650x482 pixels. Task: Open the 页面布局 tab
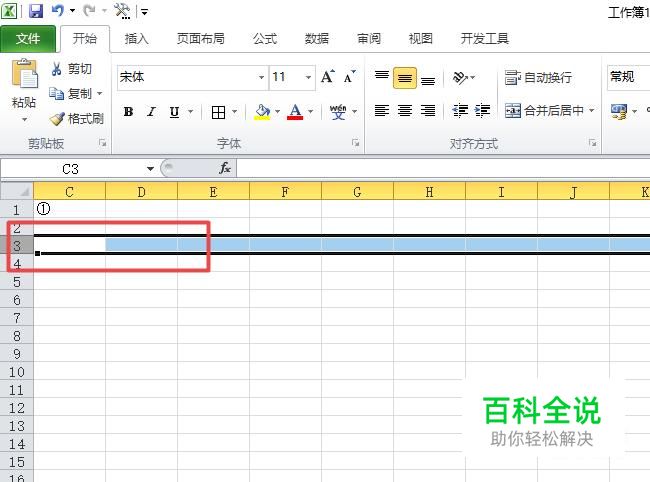click(x=201, y=39)
